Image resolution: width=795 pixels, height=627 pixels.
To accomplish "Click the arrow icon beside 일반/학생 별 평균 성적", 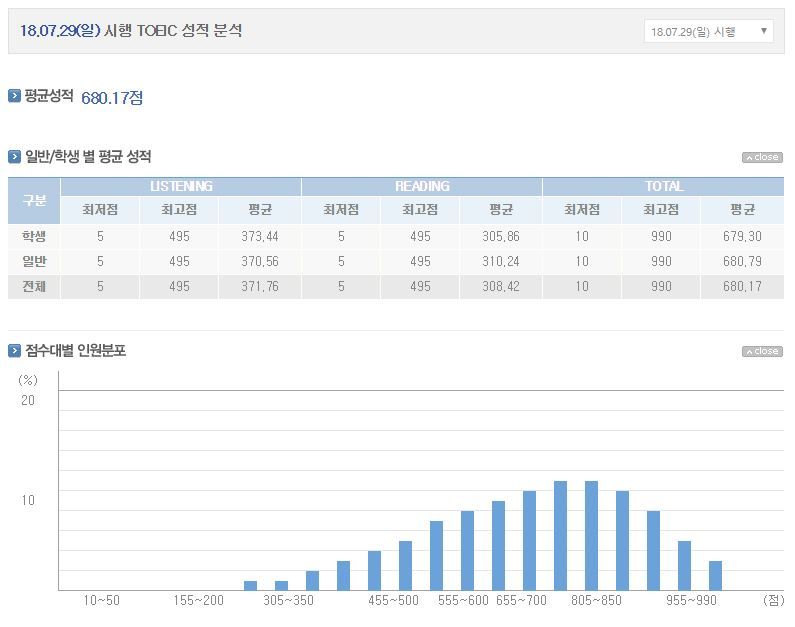I will click(x=14, y=156).
